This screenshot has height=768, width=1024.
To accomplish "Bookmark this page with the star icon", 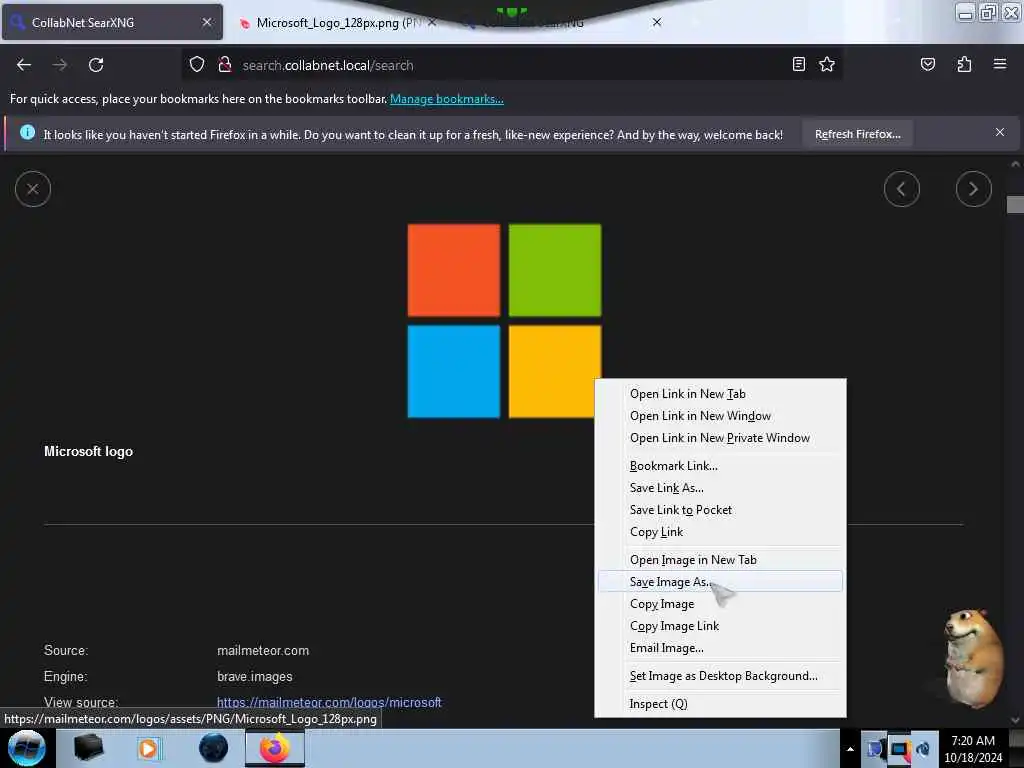I will point(827,64).
